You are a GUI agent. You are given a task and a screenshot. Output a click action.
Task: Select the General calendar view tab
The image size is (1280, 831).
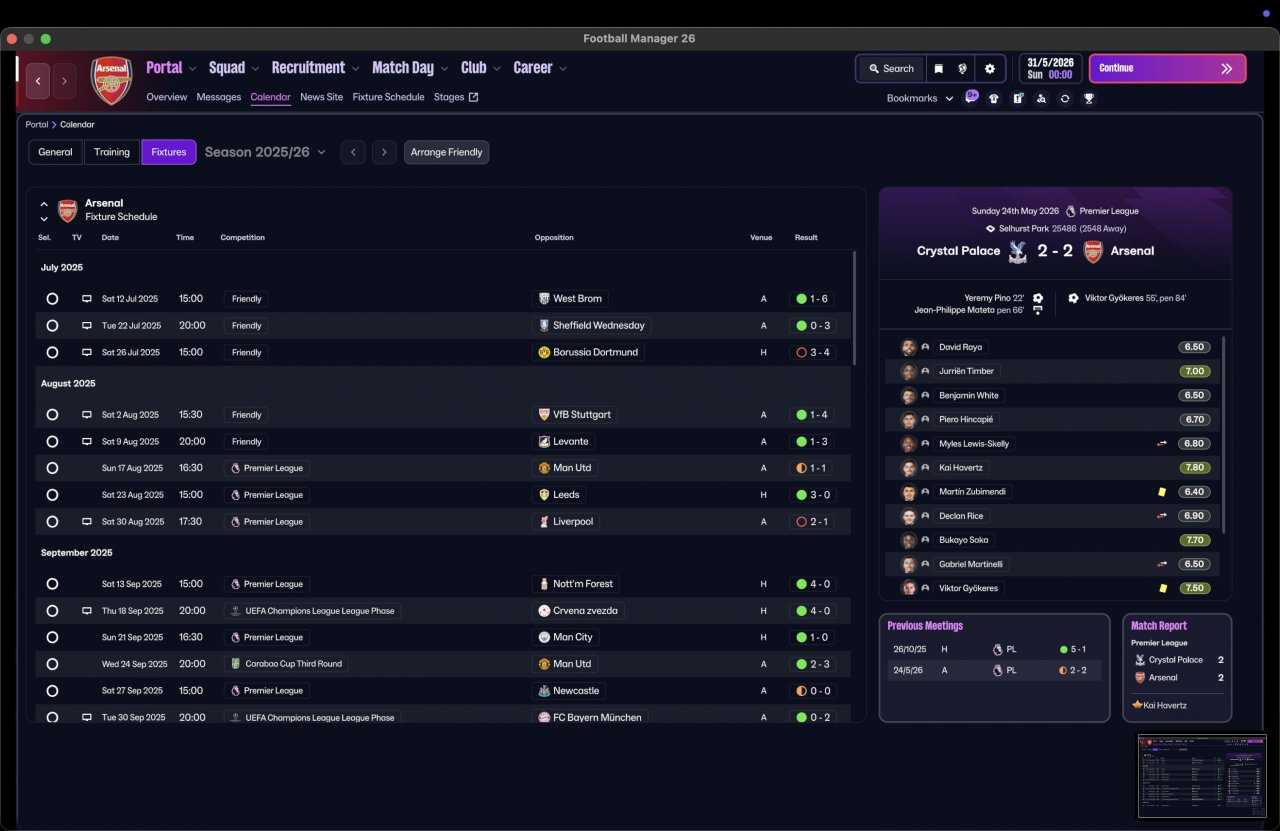[x=56, y=152]
